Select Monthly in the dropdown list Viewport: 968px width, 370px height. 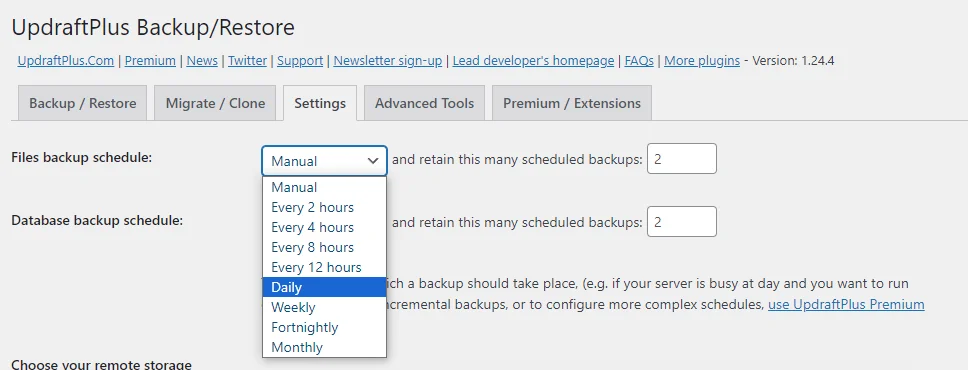pos(325,347)
